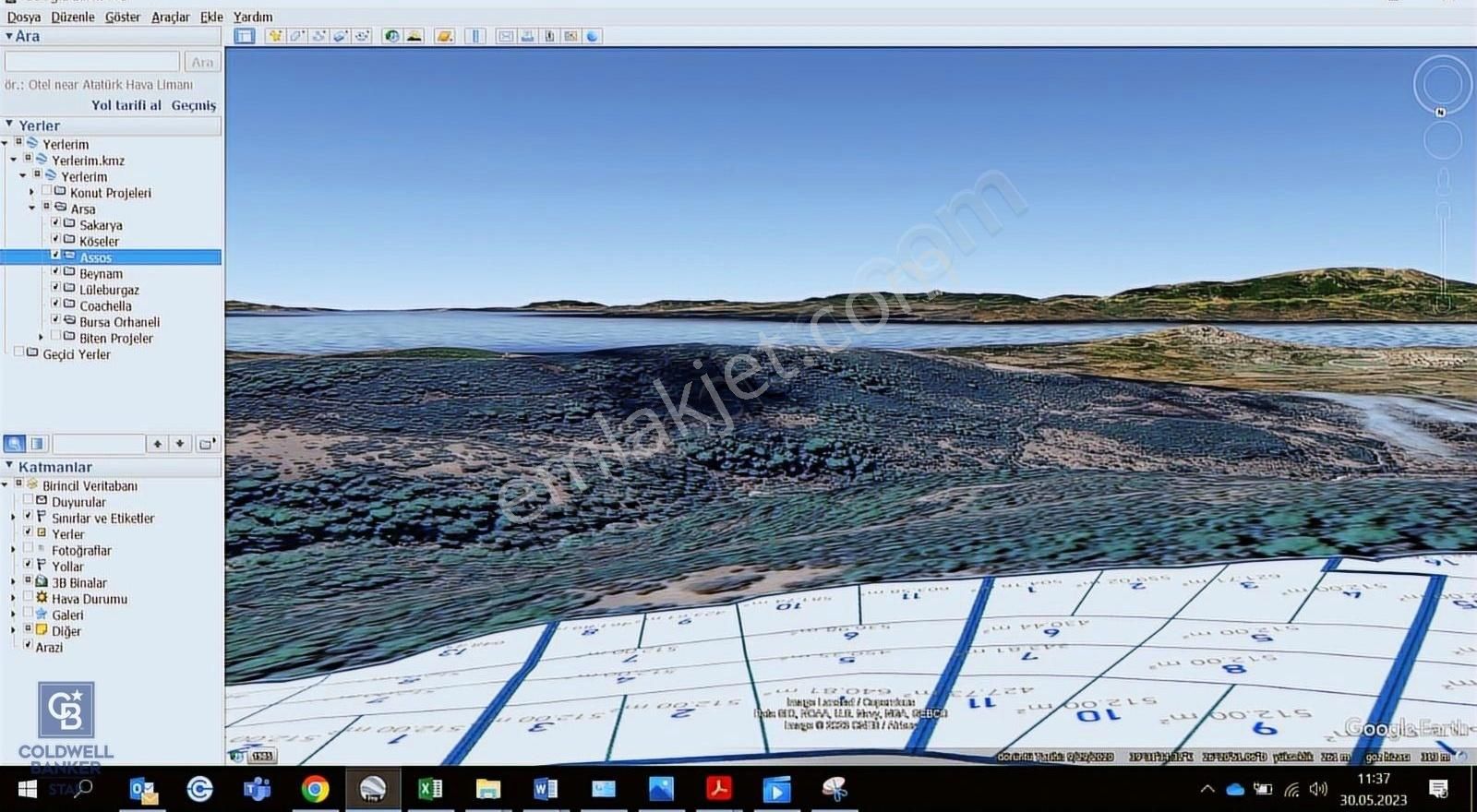Expand Sınırlar ve Etiketler layer

pyautogui.click(x=13, y=518)
